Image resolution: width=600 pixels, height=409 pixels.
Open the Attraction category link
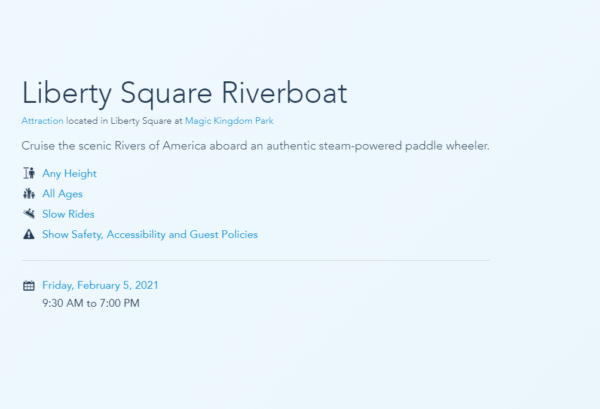[42, 121]
